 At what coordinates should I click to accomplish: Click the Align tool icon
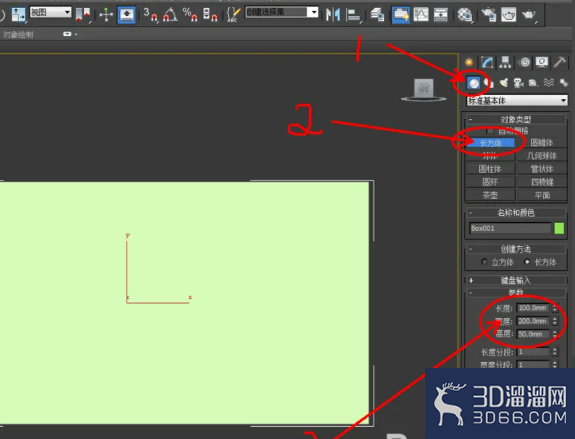[354, 15]
